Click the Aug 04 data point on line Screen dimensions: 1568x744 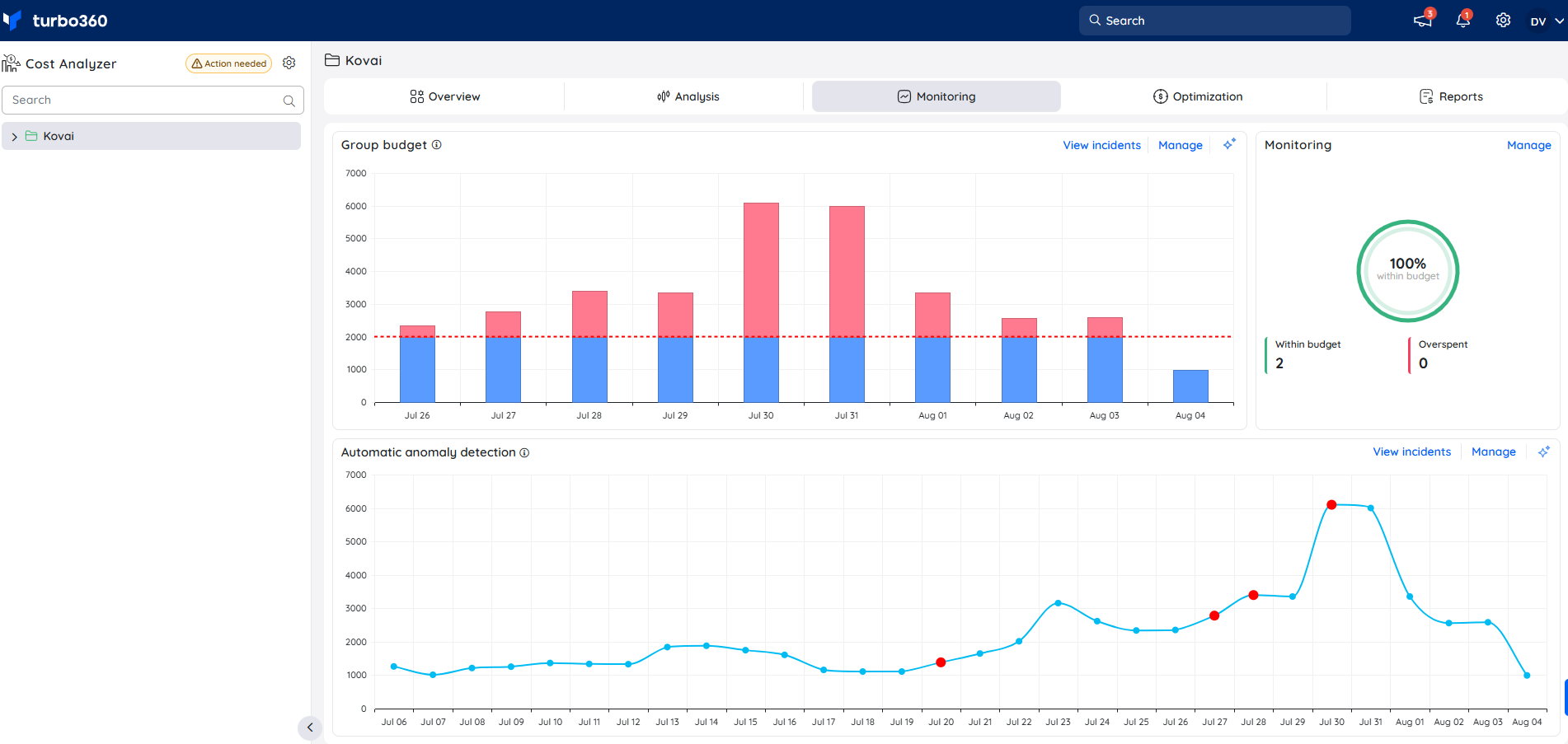tap(1527, 676)
